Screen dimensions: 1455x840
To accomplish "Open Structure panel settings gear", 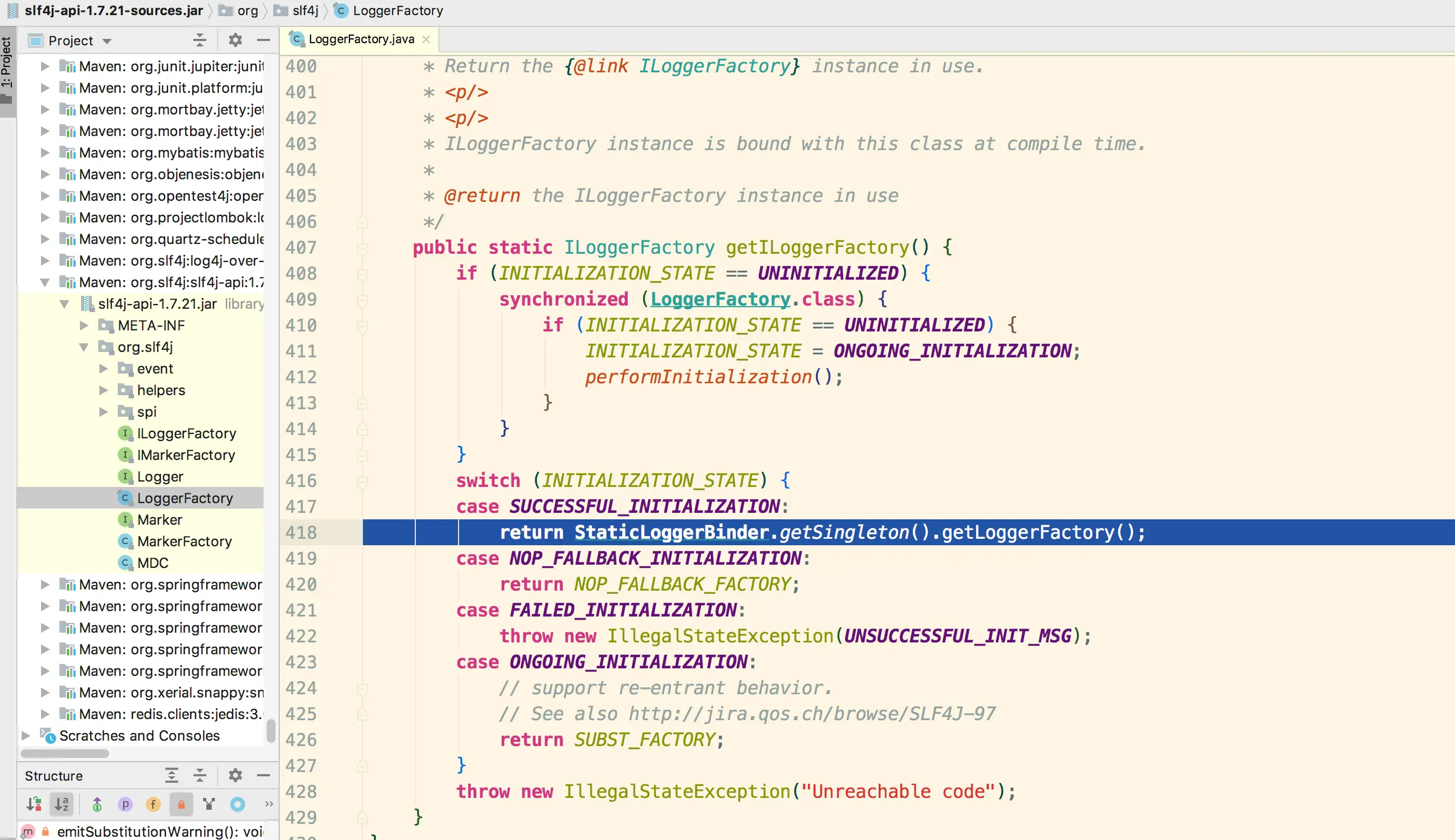I will [235, 775].
